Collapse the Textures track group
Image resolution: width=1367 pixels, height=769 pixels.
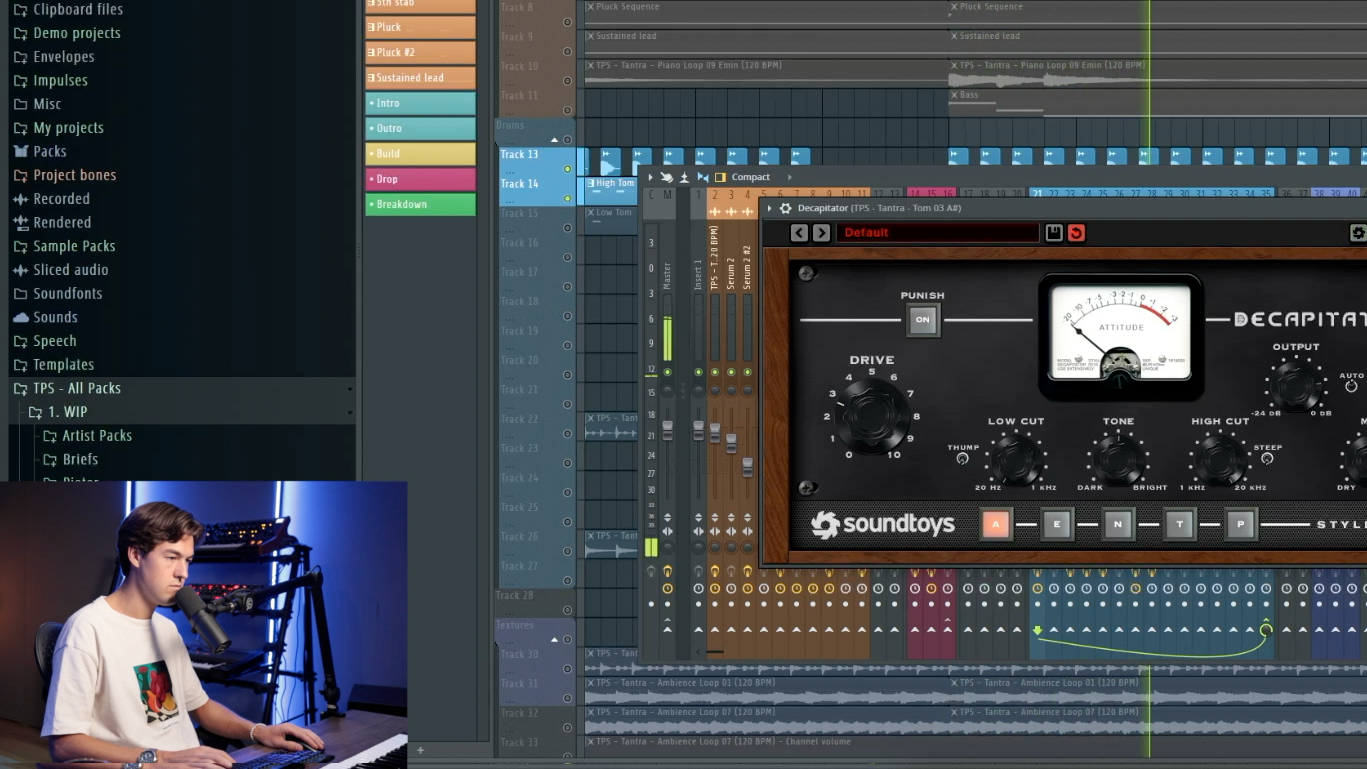pos(554,639)
